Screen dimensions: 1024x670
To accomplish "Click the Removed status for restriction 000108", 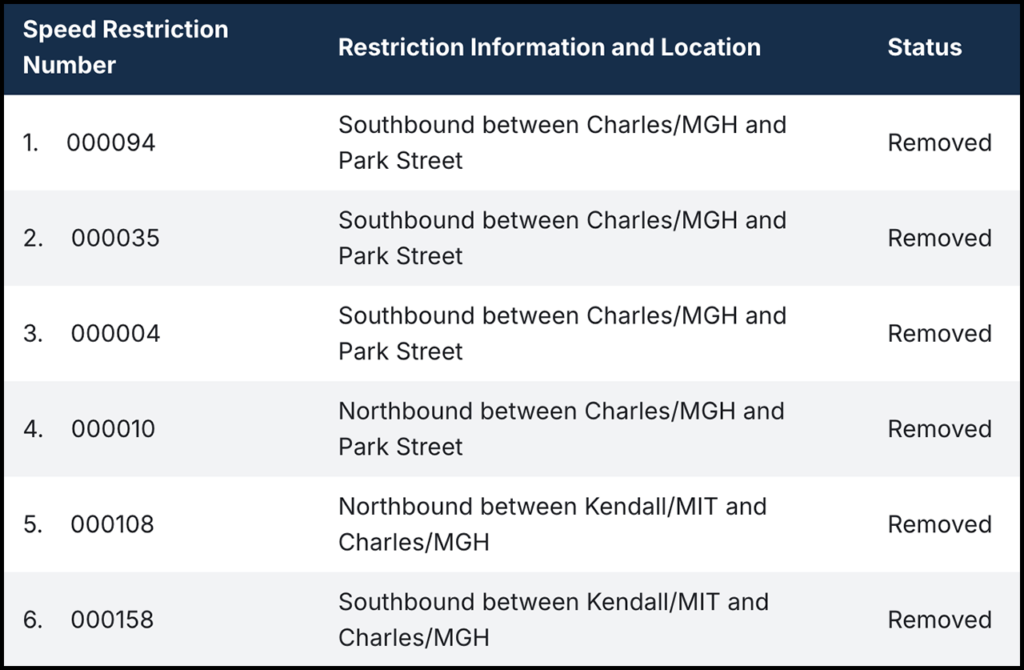I will (x=939, y=525).
